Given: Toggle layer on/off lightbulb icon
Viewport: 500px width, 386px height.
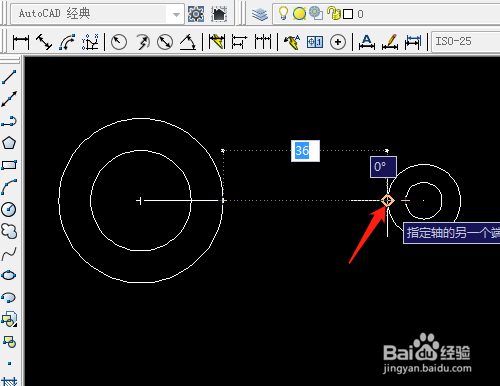Looking at the screenshot, I should pos(283,14).
